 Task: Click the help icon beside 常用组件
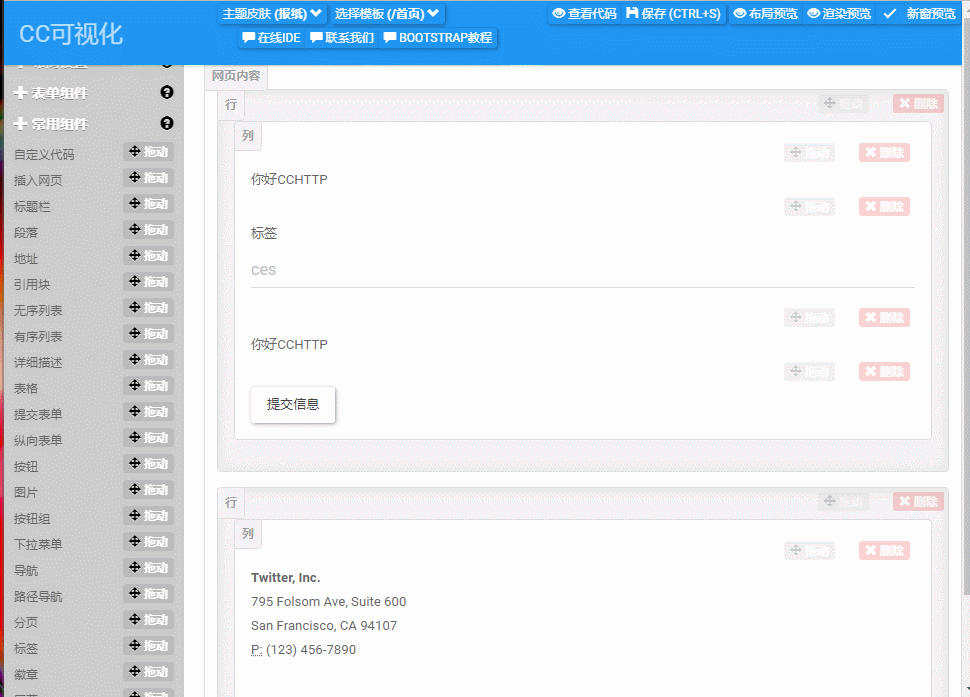point(167,124)
